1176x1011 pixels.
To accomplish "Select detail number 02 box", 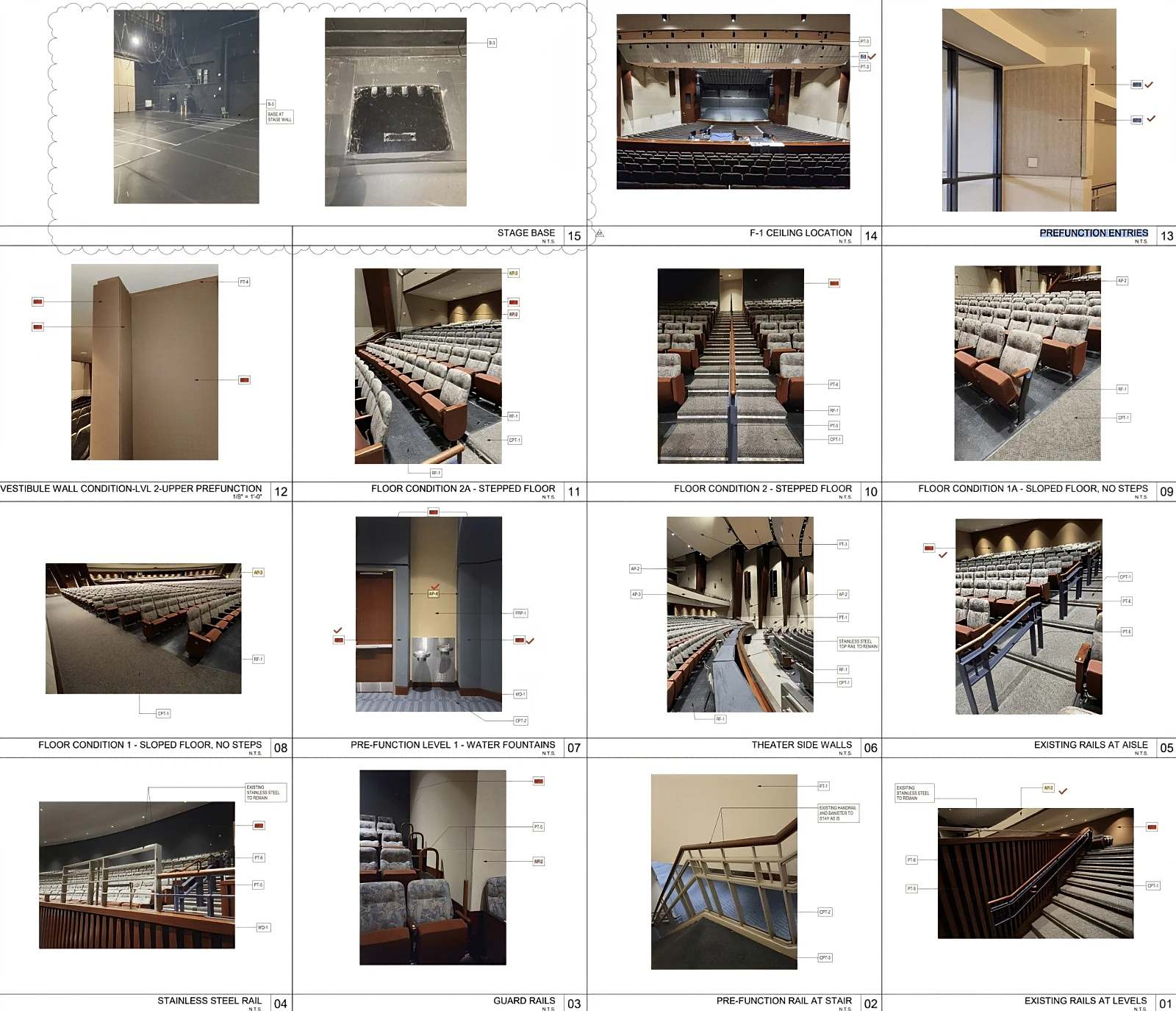I will pos(871,1004).
